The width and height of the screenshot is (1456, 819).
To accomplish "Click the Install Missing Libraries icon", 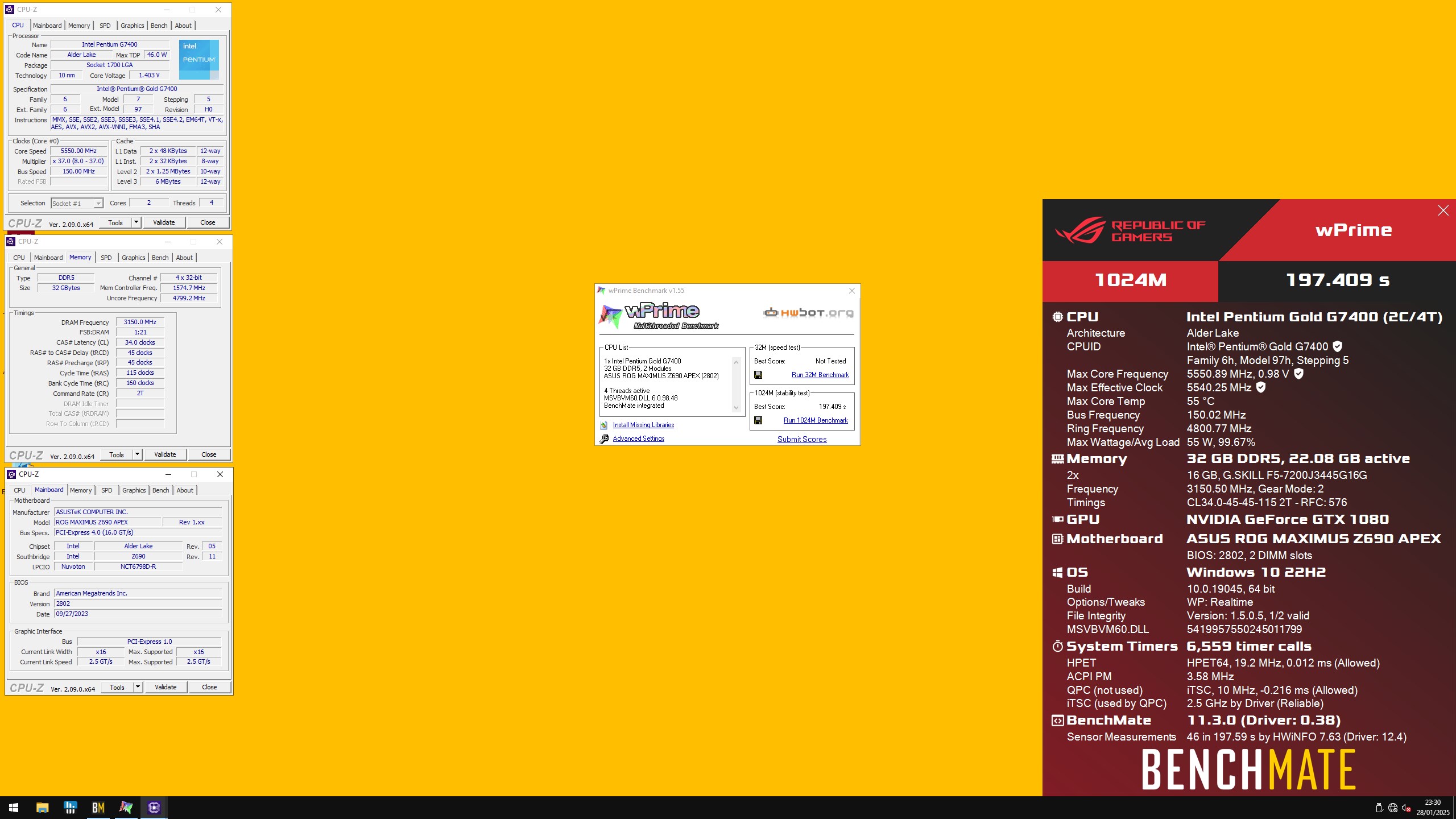I will [604, 425].
